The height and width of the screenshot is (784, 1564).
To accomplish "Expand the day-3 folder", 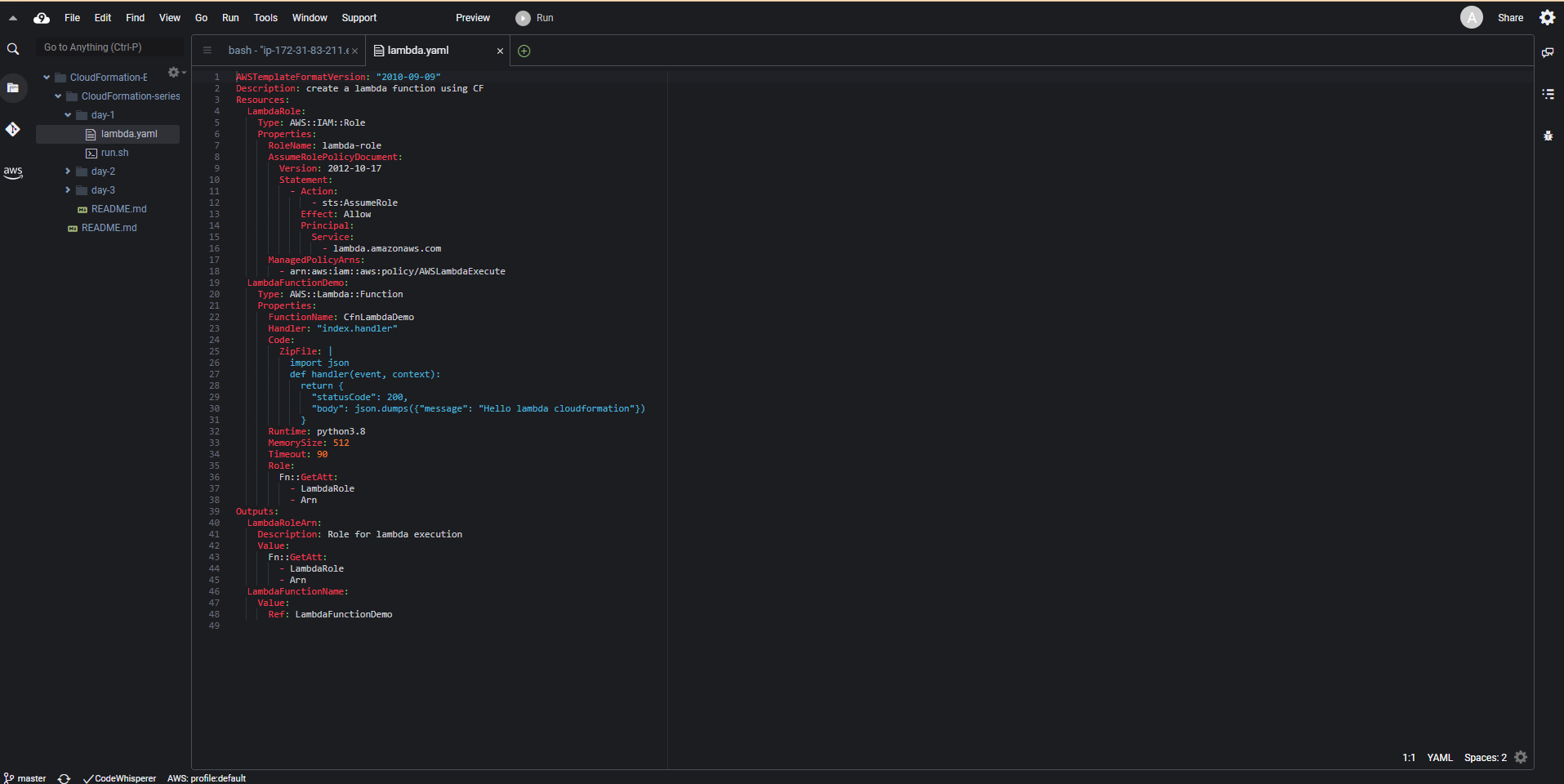I will point(68,190).
